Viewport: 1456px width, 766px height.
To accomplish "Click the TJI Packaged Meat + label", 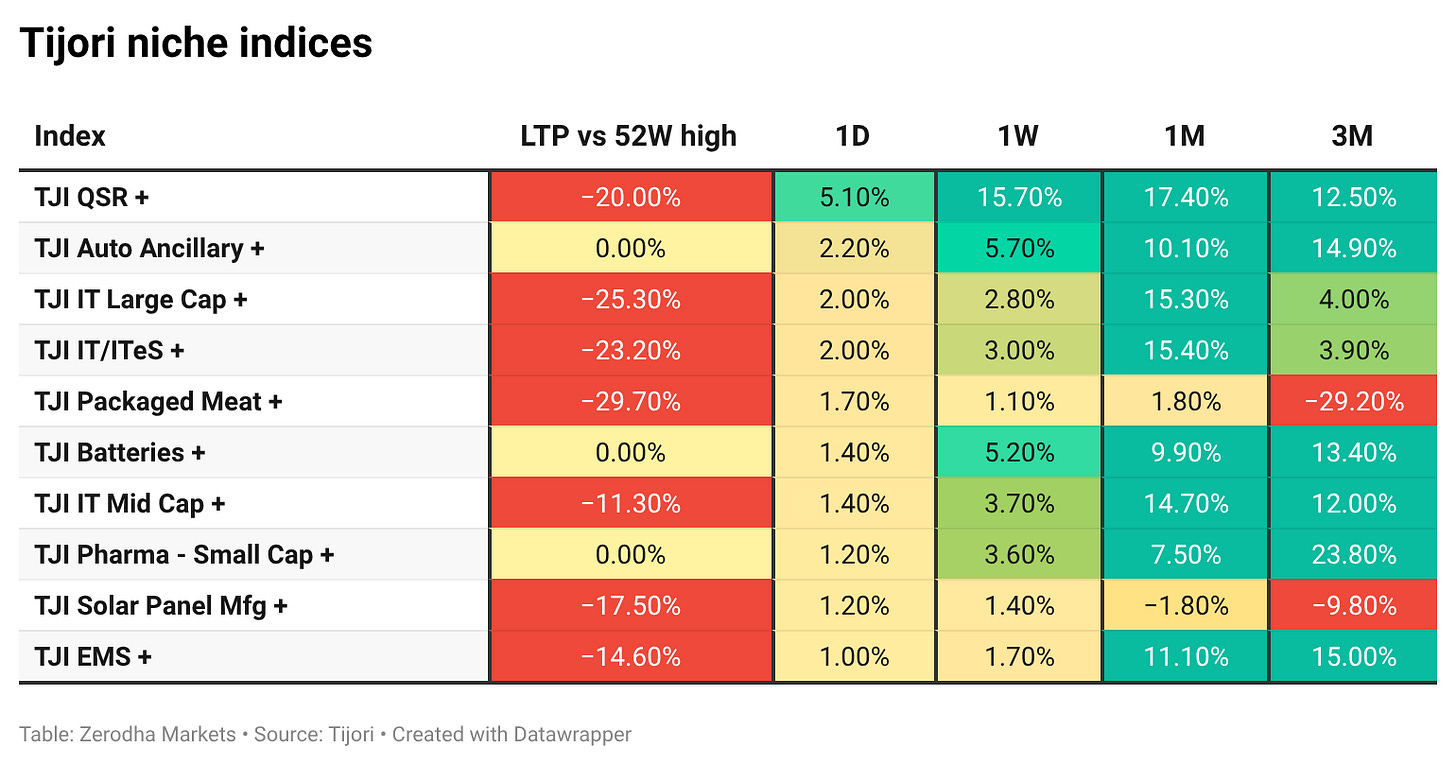I will coord(158,401).
